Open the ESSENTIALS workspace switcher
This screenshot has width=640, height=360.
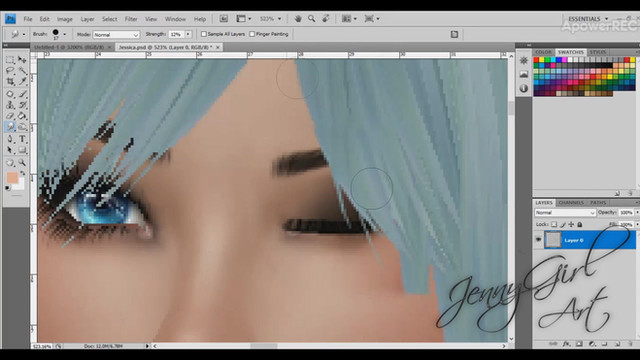click(588, 19)
